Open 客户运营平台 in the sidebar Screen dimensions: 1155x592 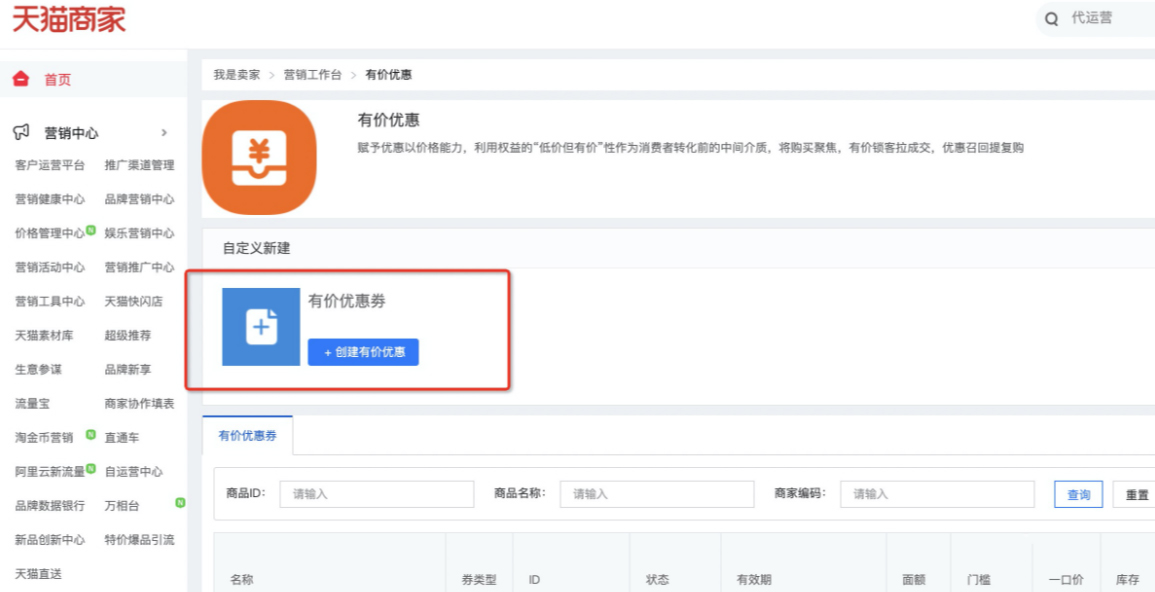49,165
